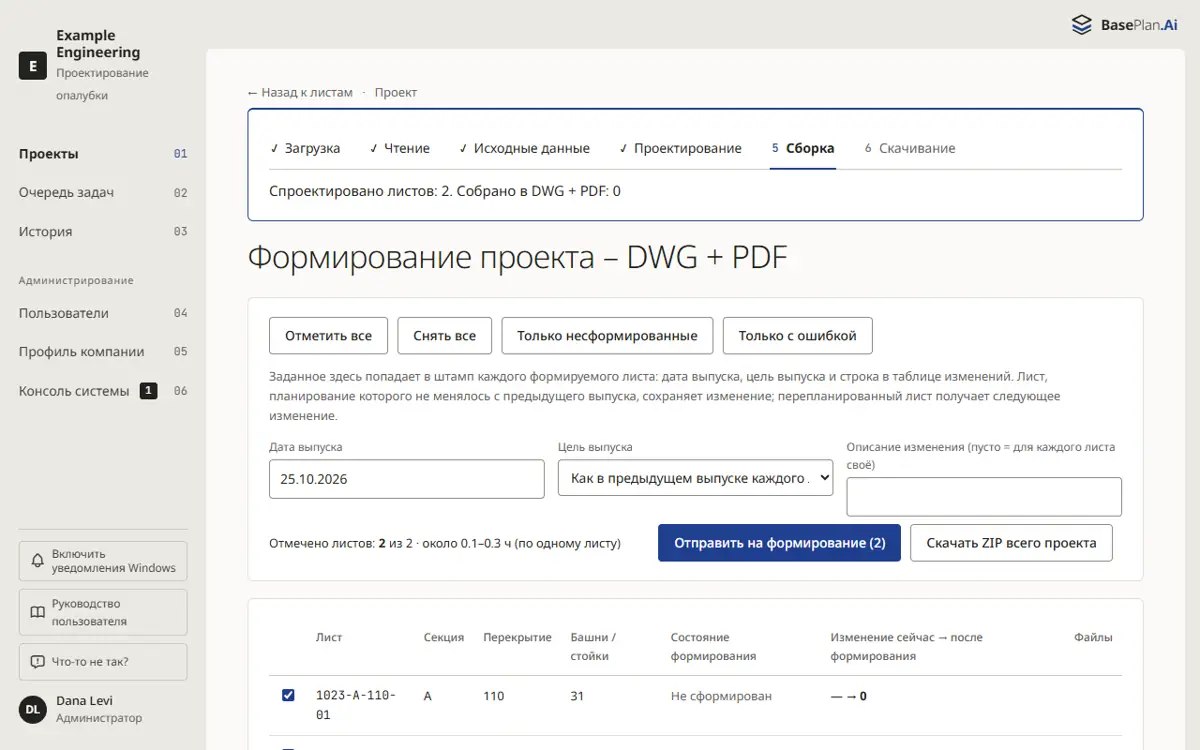
Task: Click Скачать ZIP всего проекта
Action: coord(1011,543)
